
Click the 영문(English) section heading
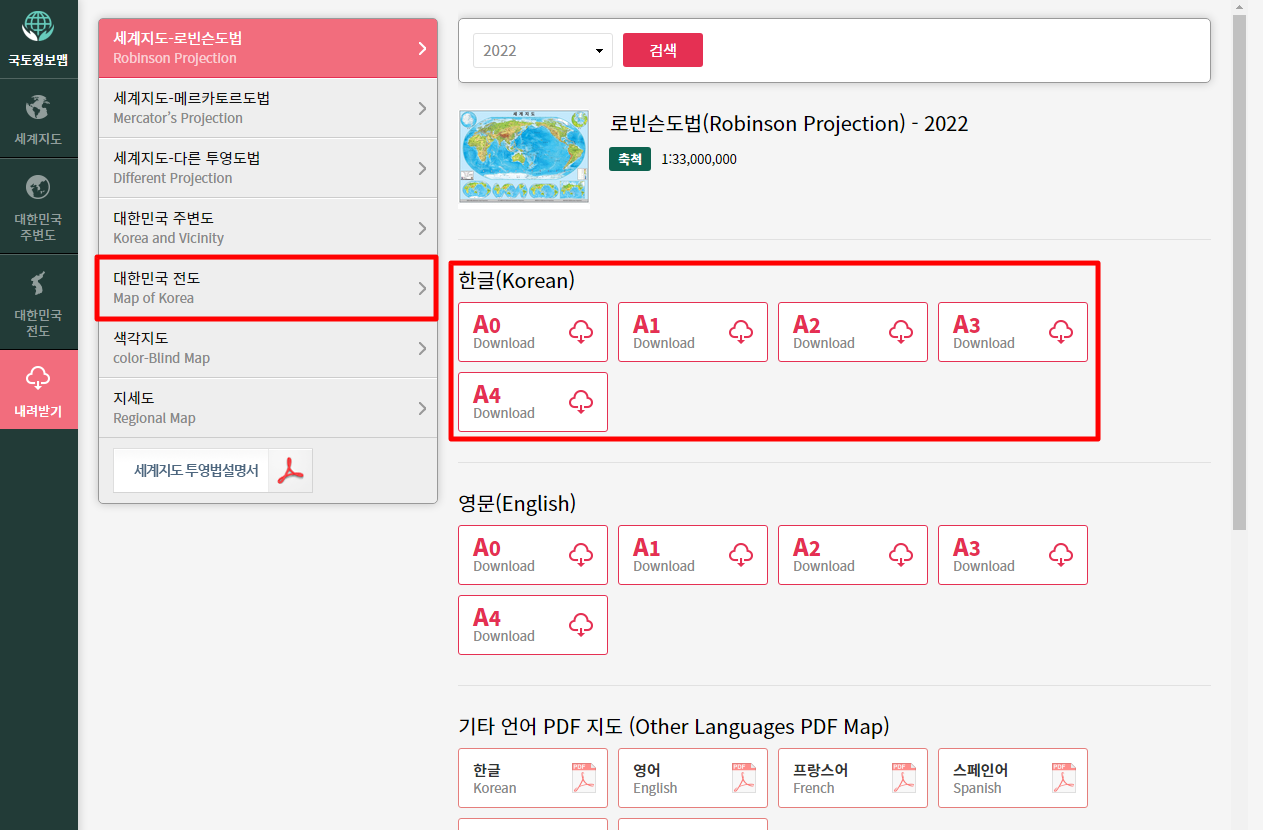tap(517, 504)
